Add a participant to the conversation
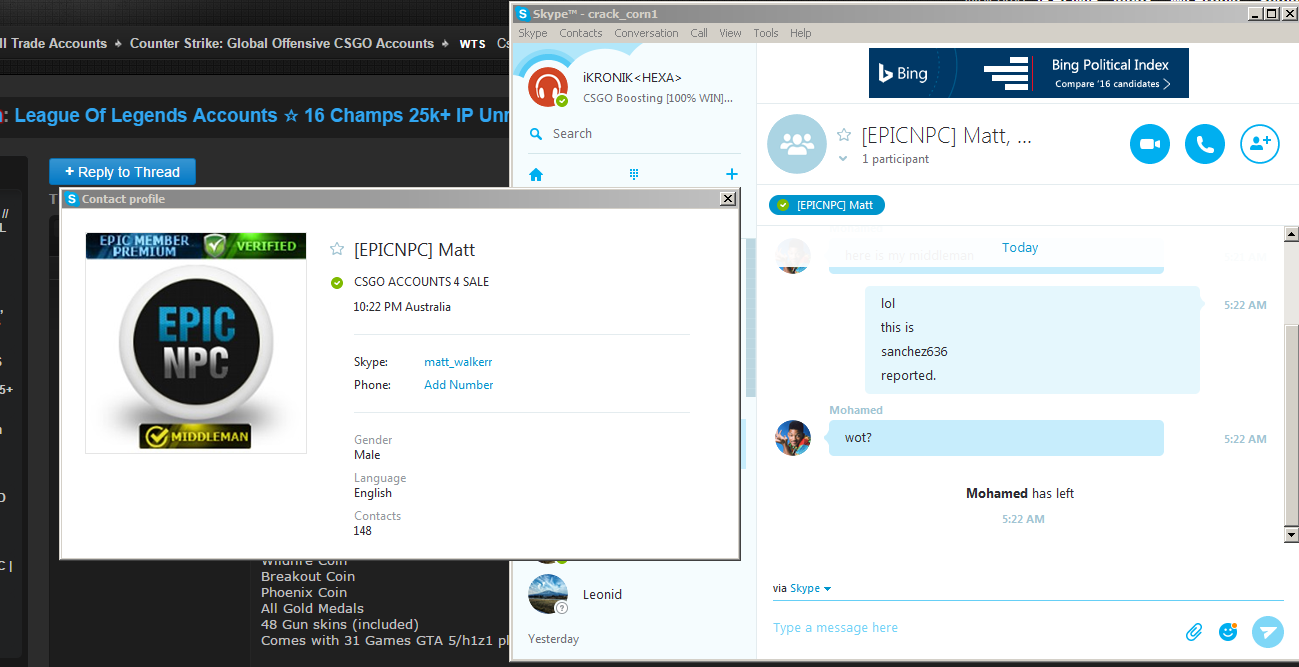The image size is (1299, 667). point(1260,144)
